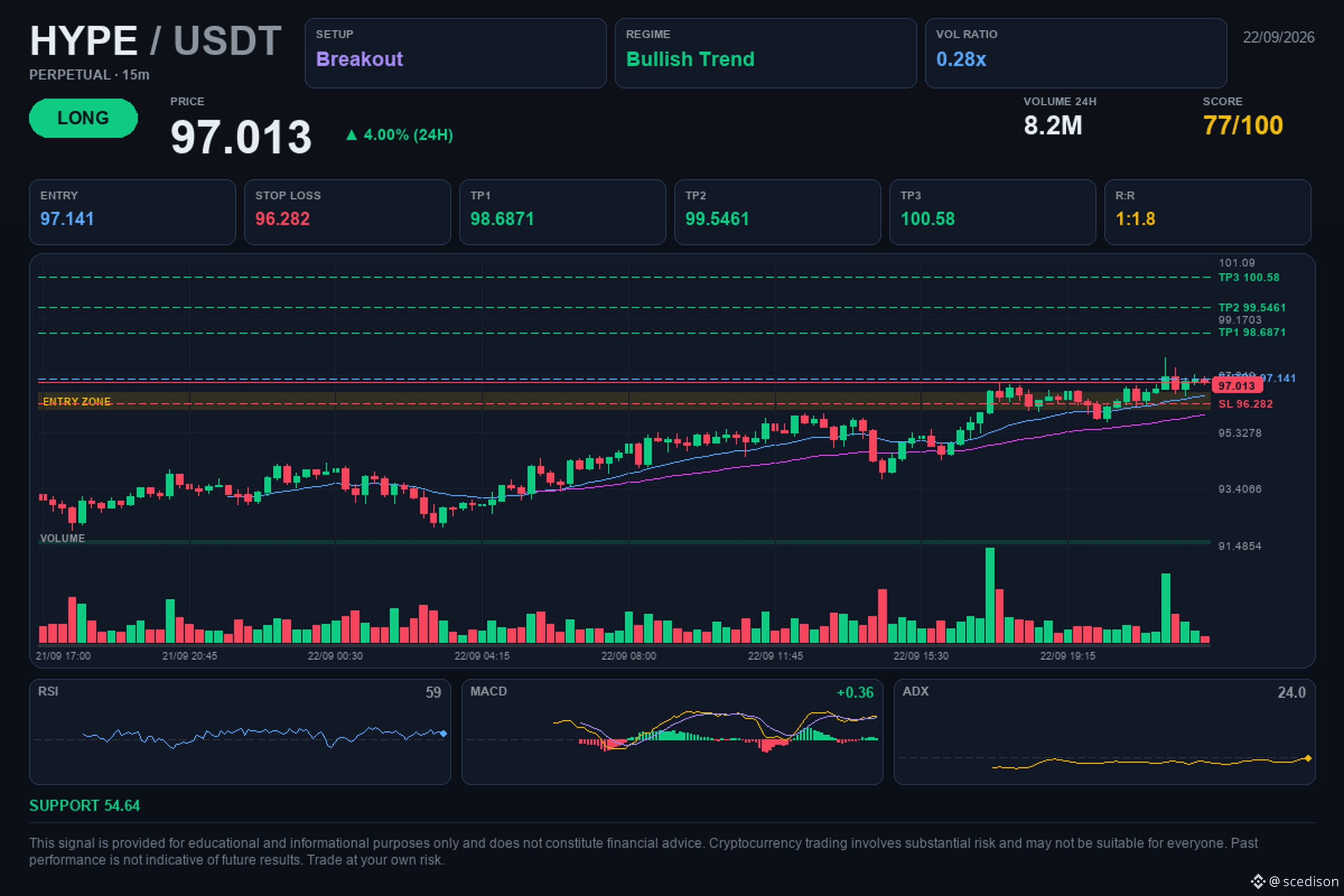Click the green up-triangle beside 4.00% (24H)
The height and width of the screenshot is (896, 1344).
coord(352,135)
